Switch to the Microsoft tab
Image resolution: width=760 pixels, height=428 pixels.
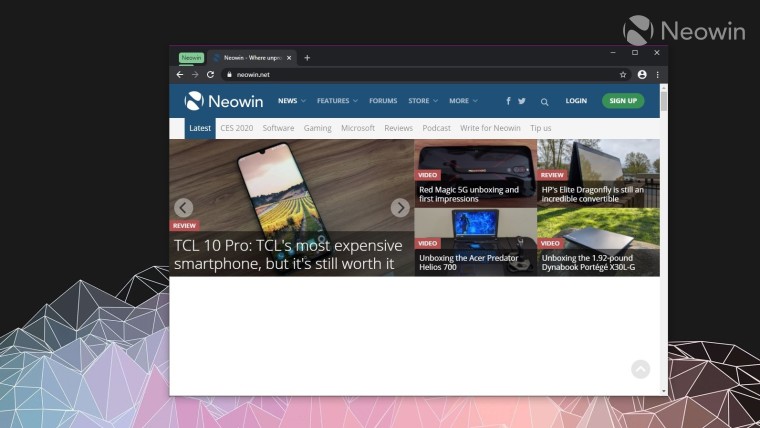tap(358, 128)
